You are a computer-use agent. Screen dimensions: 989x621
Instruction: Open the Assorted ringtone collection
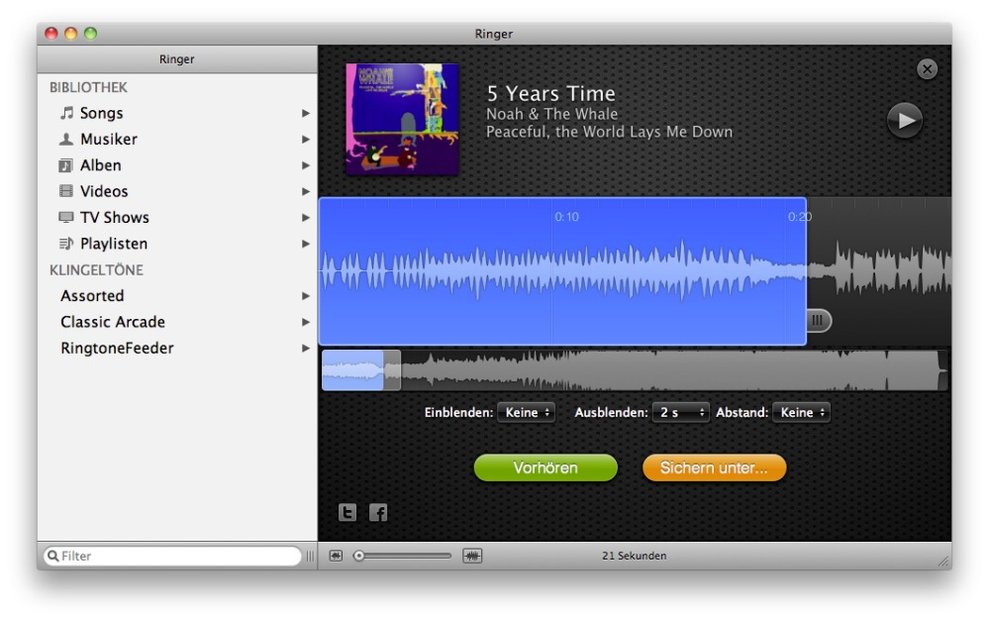click(x=177, y=296)
